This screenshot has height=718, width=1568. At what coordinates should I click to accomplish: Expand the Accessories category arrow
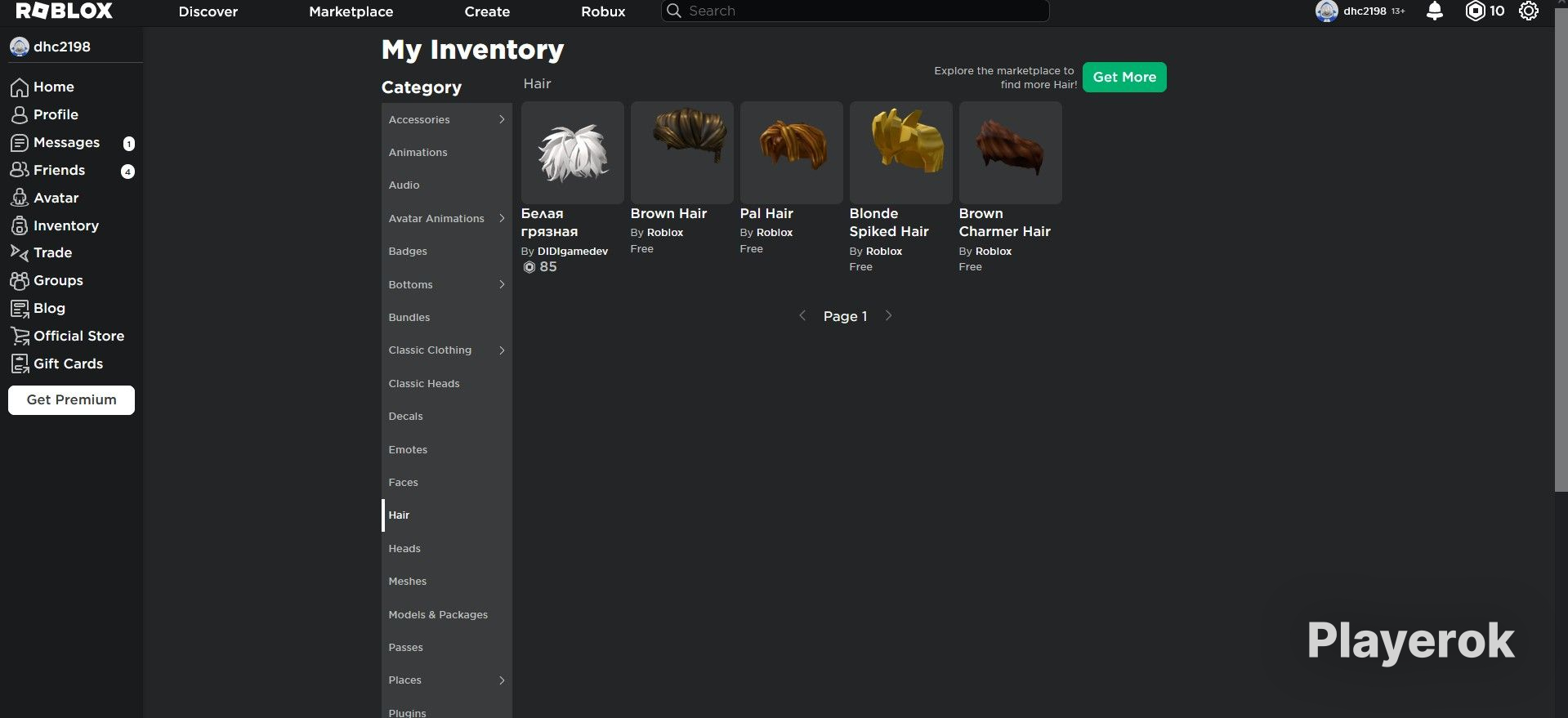pos(502,119)
